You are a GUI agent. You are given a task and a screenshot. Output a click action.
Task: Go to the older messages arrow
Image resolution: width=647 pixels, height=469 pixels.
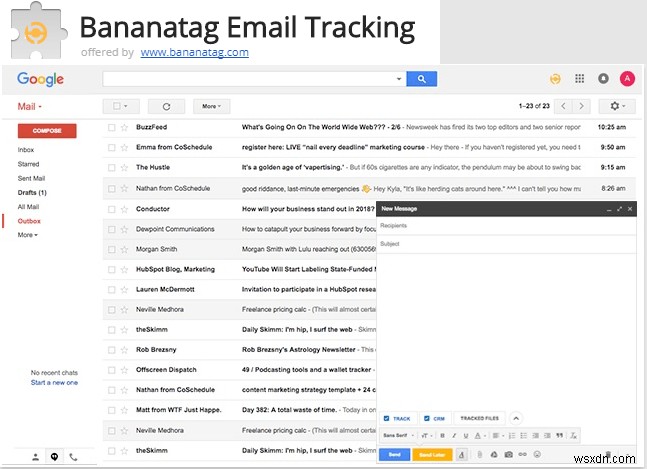(581, 106)
